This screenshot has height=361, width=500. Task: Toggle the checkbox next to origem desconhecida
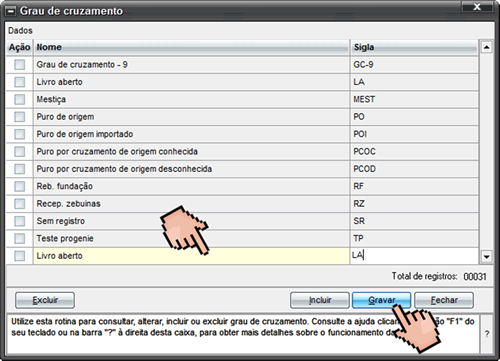point(20,169)
